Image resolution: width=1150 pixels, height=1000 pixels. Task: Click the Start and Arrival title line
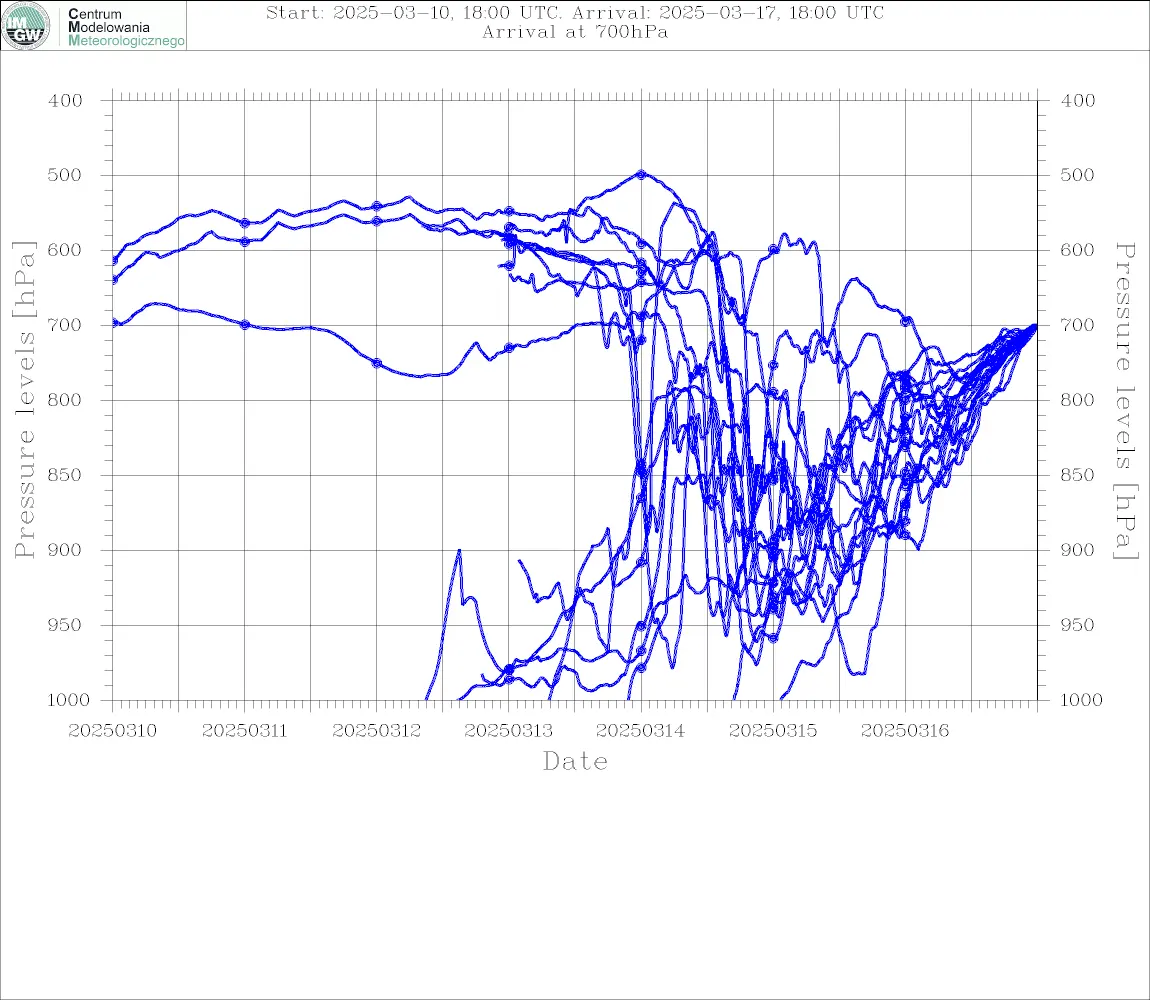pyautogui.click(x=574, y=12)
